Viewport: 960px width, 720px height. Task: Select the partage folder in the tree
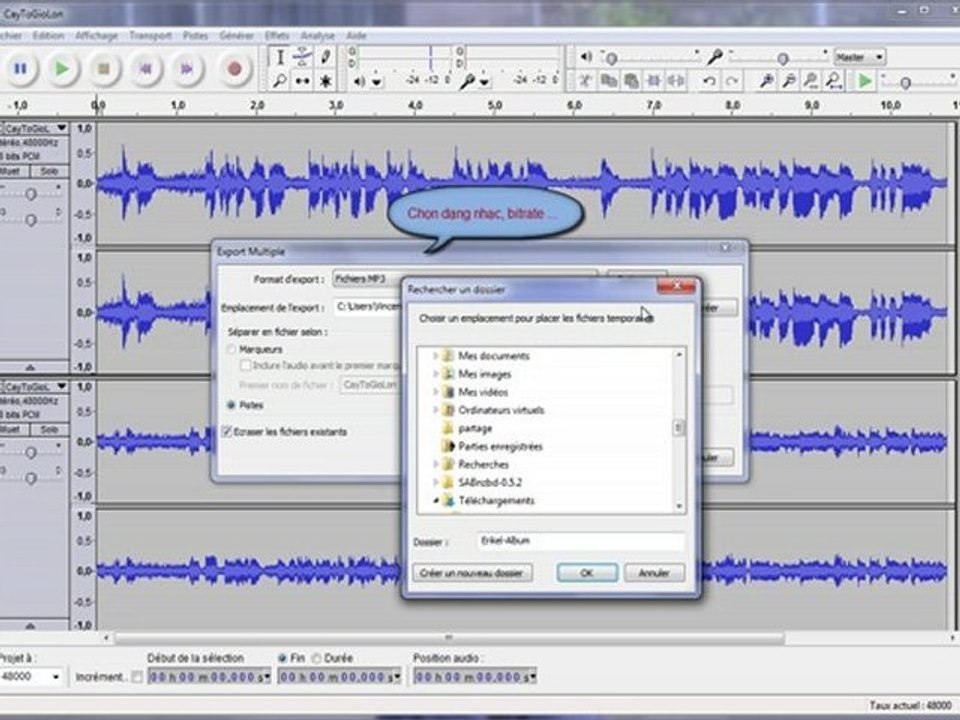coord(474,428)
